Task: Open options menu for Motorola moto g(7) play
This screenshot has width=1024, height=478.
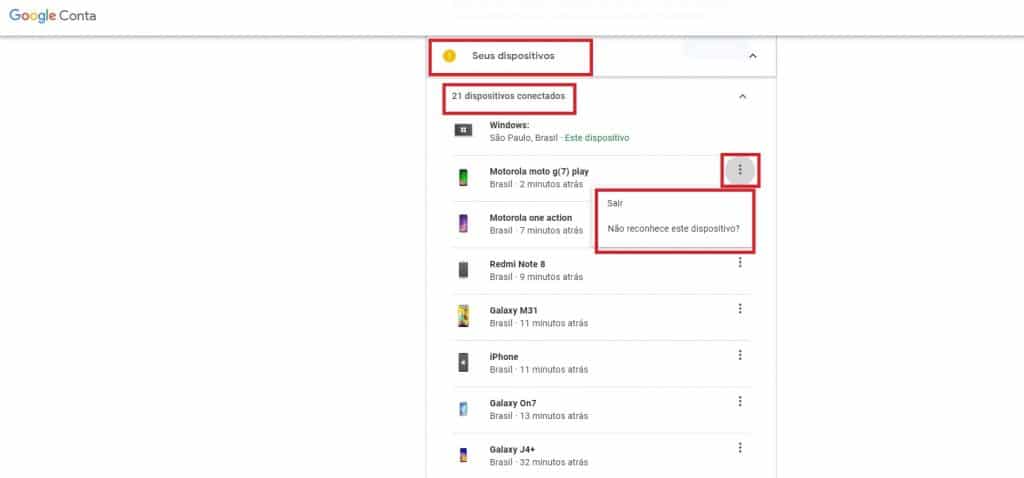Action: click(x=740, y=170)
